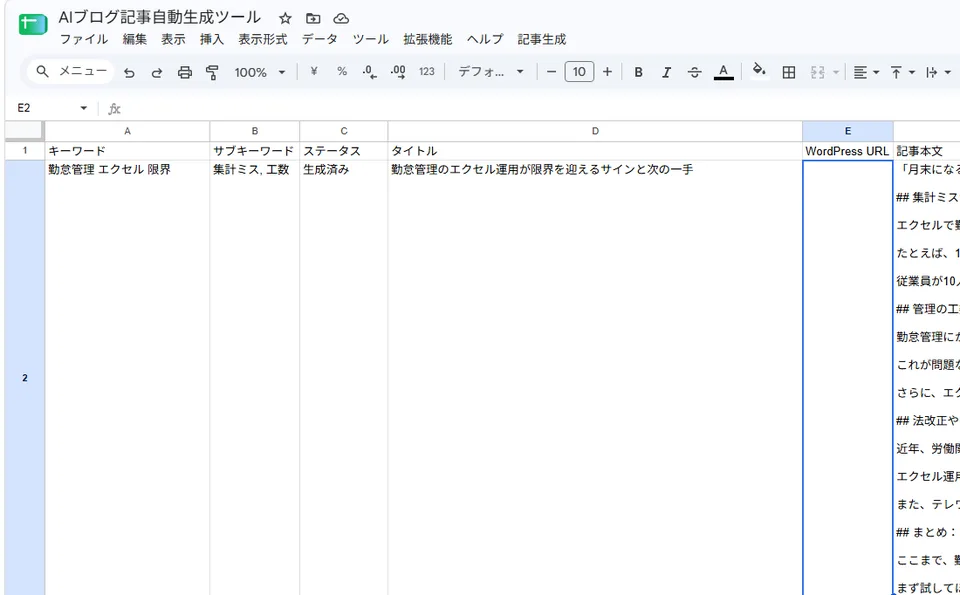Open the fill color picker
The width and height of the screenshot is (960, 595).
coord(759,71)
